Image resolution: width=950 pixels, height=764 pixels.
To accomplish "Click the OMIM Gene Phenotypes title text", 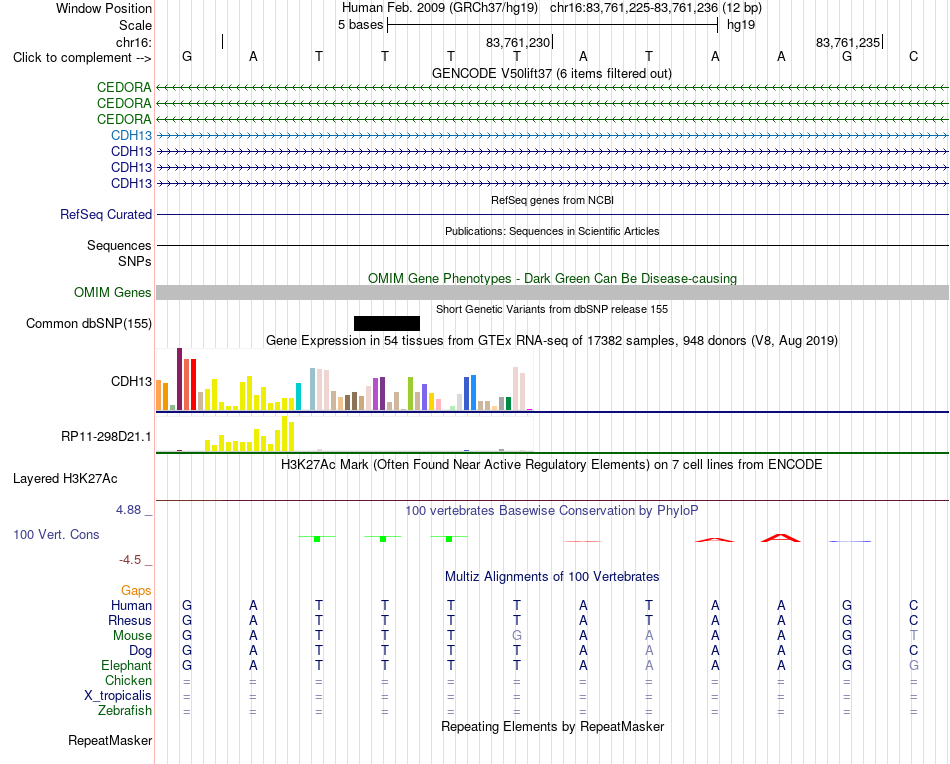I will (552, 278).
